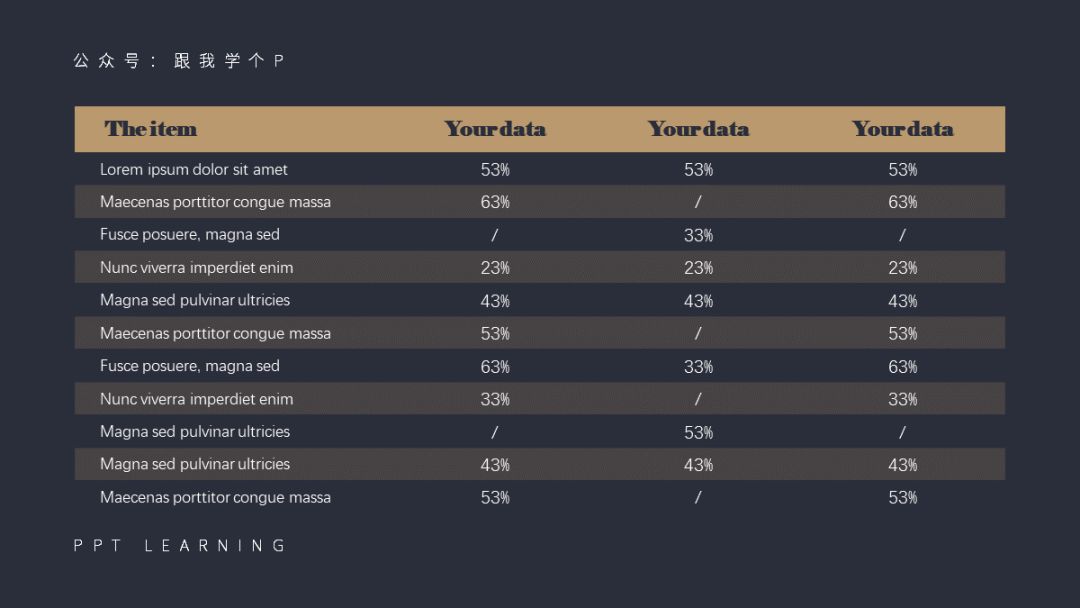Screen dimensions: 1080x608
Task: Click the first 'Maecenas porttitor congue massa' row
Action: coord(539,202)
